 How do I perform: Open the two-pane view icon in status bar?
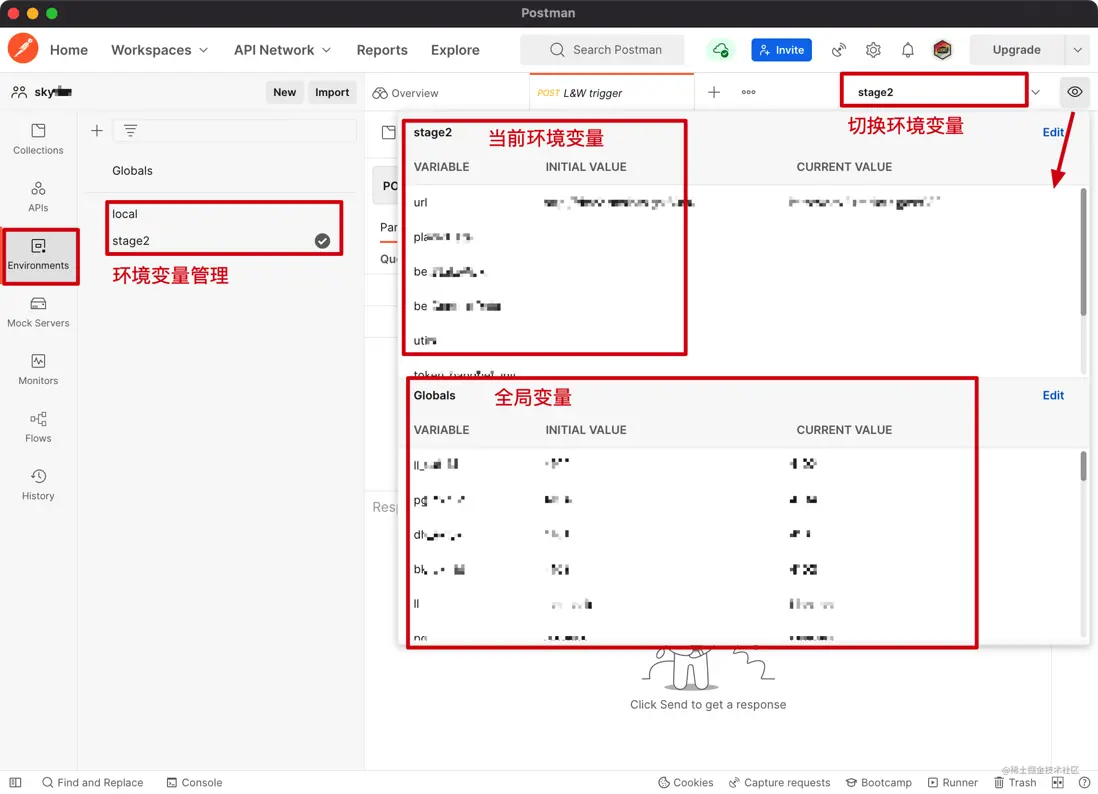(x=1057, y=782)
